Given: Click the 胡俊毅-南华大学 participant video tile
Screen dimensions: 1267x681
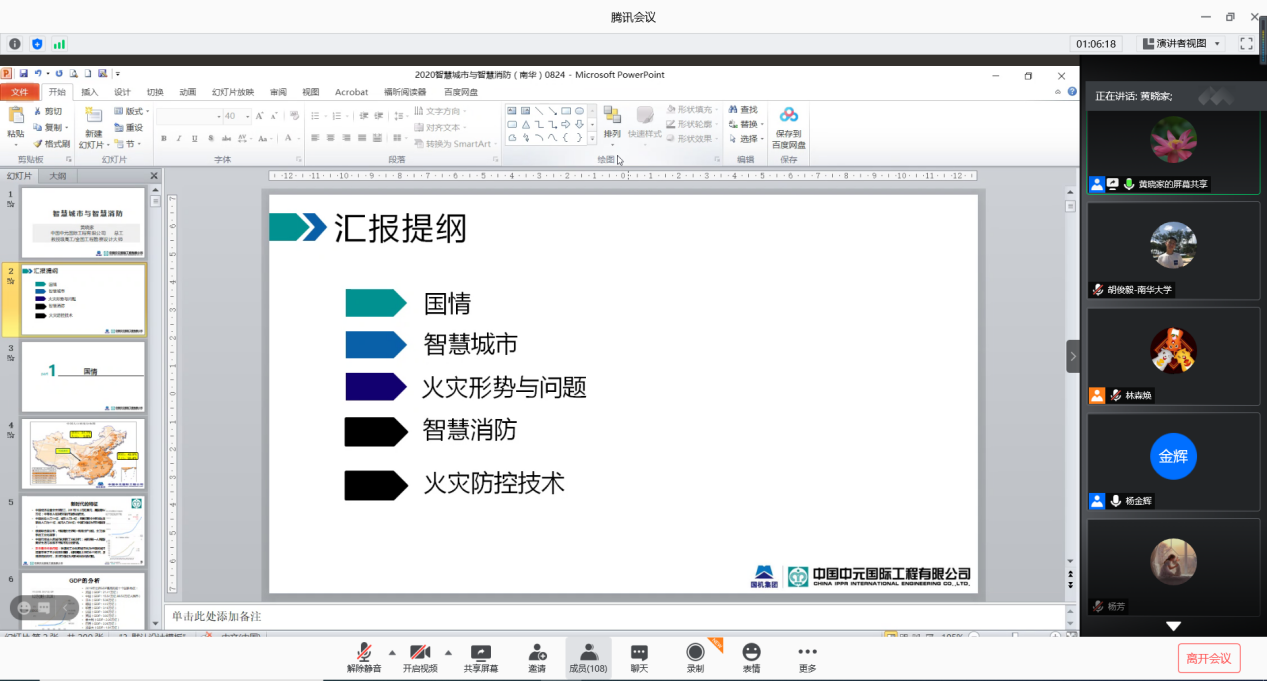Looking at the screenshot, I should [1173, 249].
